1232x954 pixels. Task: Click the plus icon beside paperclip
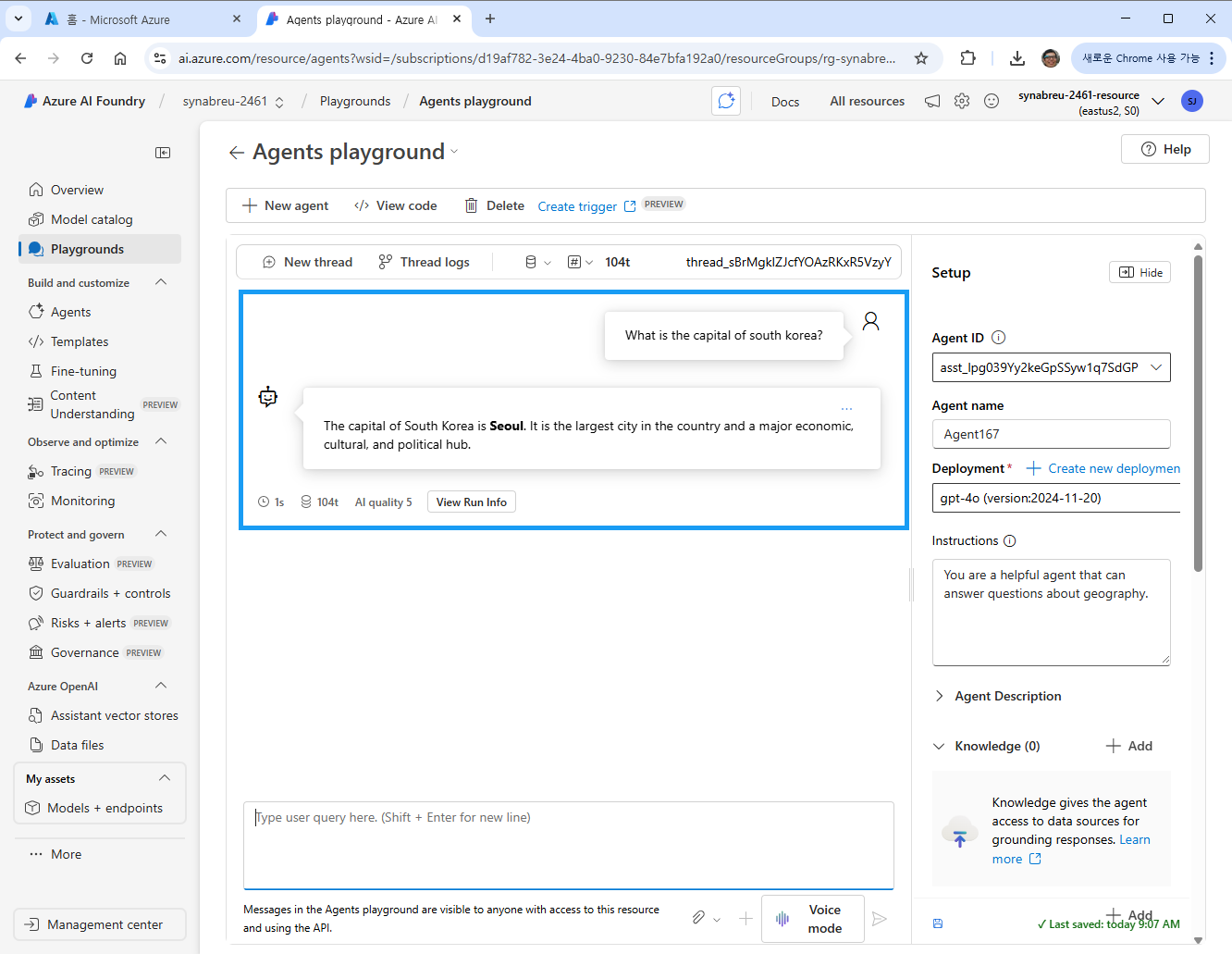745,918
